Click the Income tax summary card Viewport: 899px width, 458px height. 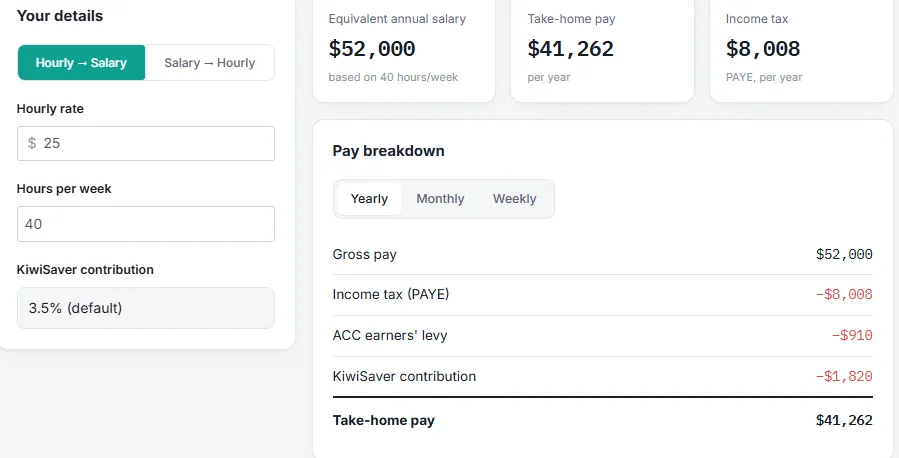point(801,50)
